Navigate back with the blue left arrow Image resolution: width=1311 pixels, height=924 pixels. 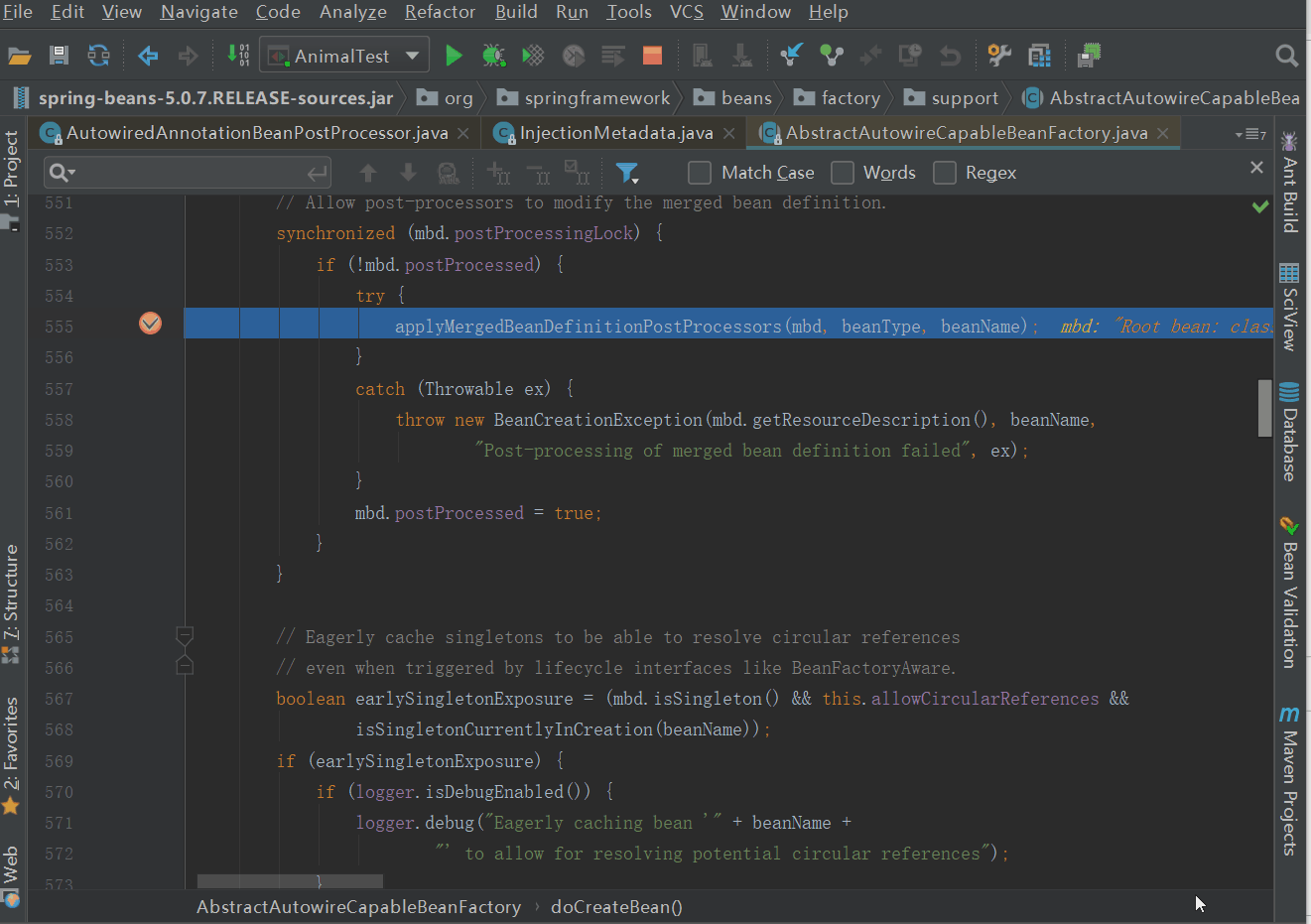click(148, 56)
